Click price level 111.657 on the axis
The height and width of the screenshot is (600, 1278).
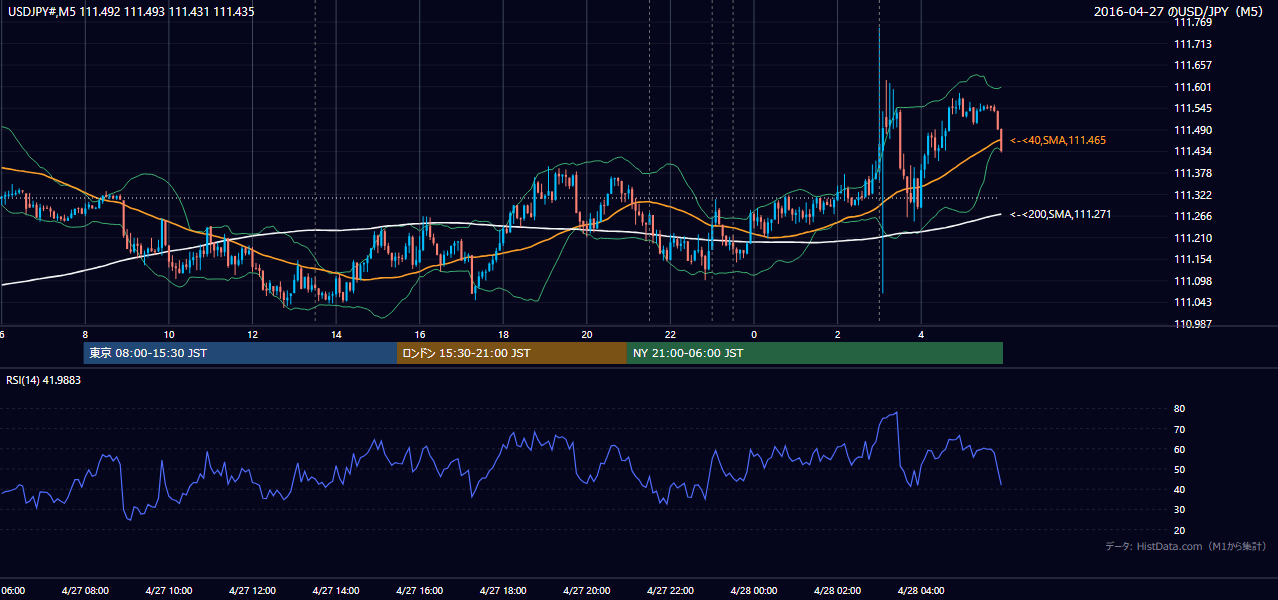(x=1192, y=65)
